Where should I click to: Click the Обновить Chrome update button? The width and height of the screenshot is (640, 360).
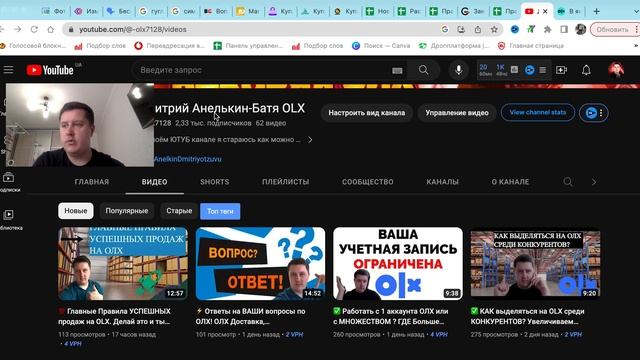point(614,29)
